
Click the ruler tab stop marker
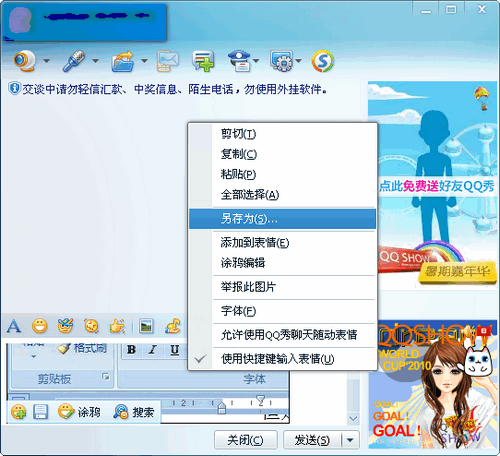[261, 400]
